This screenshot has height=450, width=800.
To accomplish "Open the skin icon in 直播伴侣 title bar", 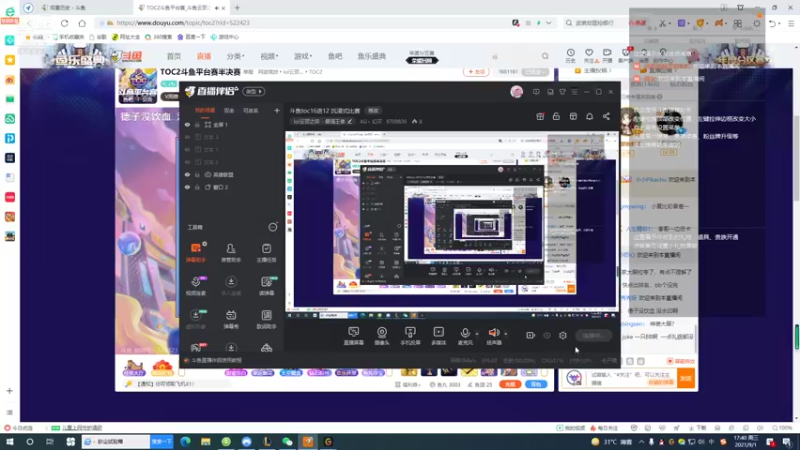I will [562, 92].
